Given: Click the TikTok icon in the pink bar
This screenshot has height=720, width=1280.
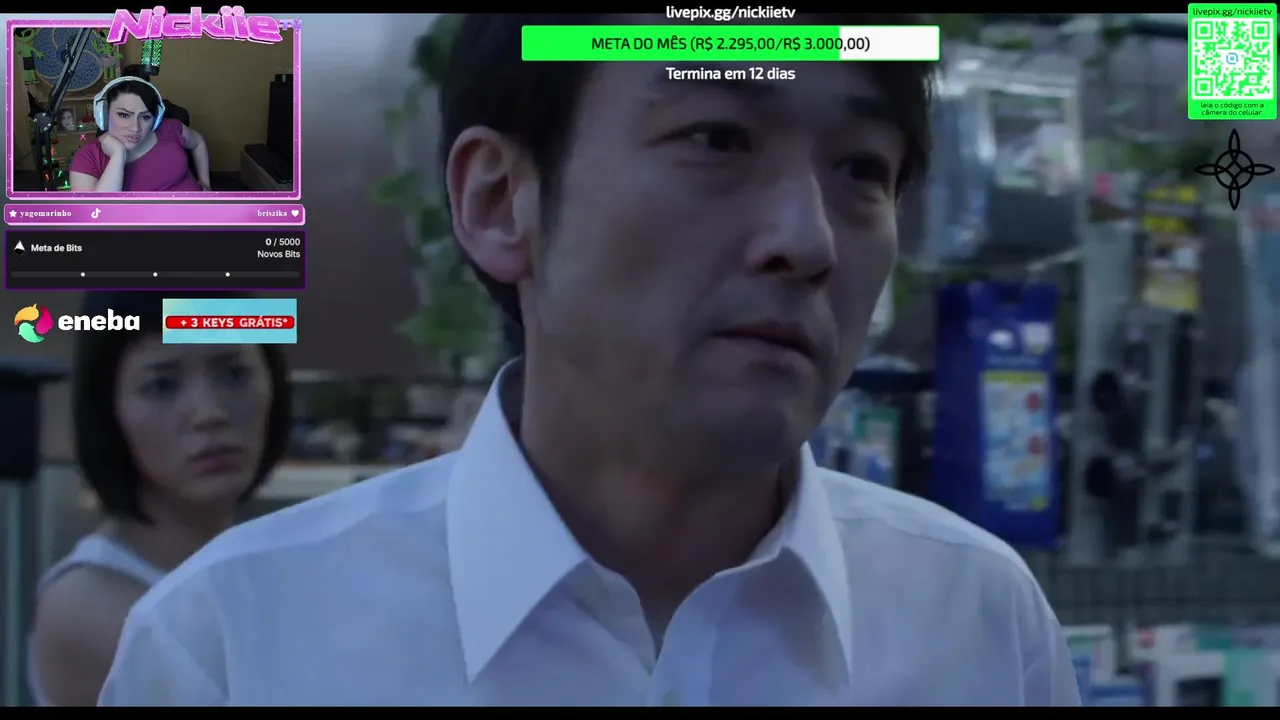Looking at the screenshot, I should 96,213.
